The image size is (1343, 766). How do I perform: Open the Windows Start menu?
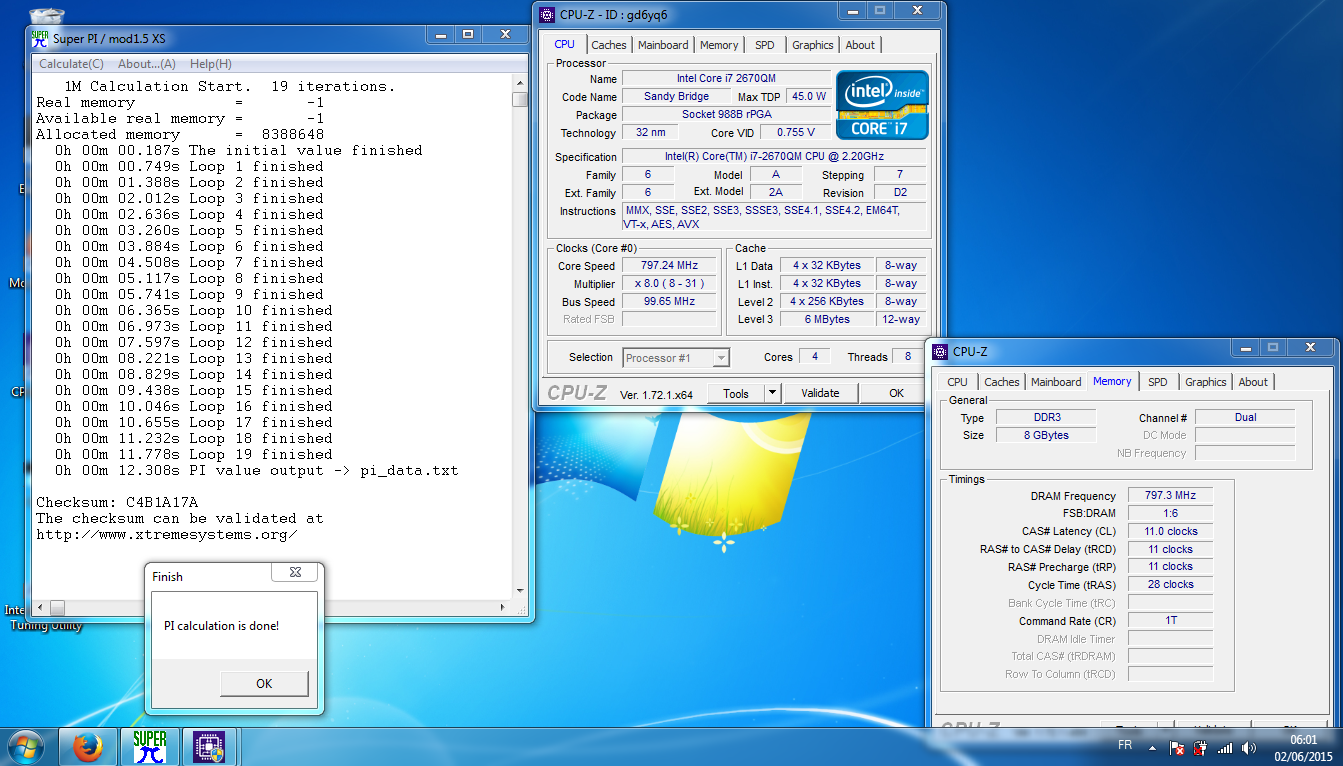click(x=26, y=747)
